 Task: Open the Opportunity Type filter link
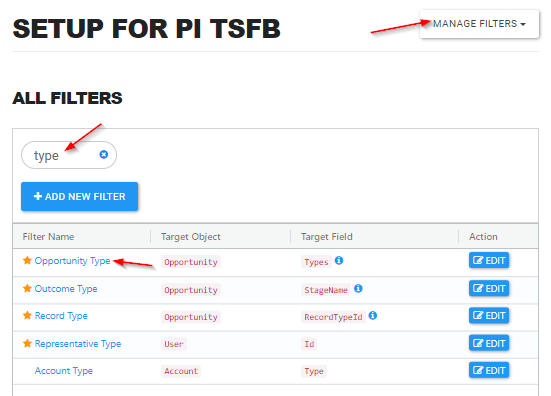pos(72,261)
